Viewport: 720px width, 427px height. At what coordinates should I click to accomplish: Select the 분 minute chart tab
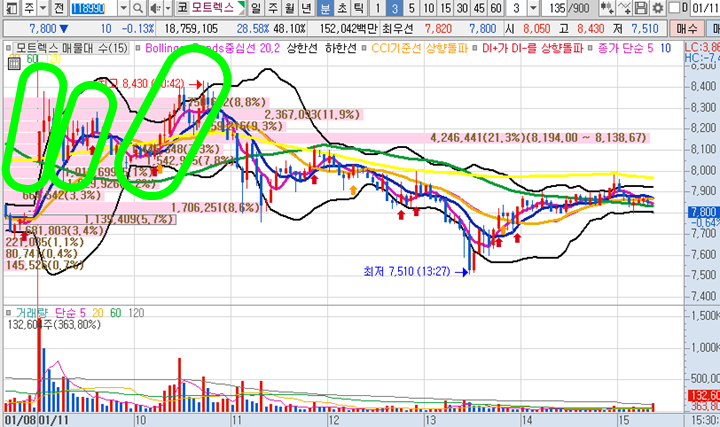[325, 8]
